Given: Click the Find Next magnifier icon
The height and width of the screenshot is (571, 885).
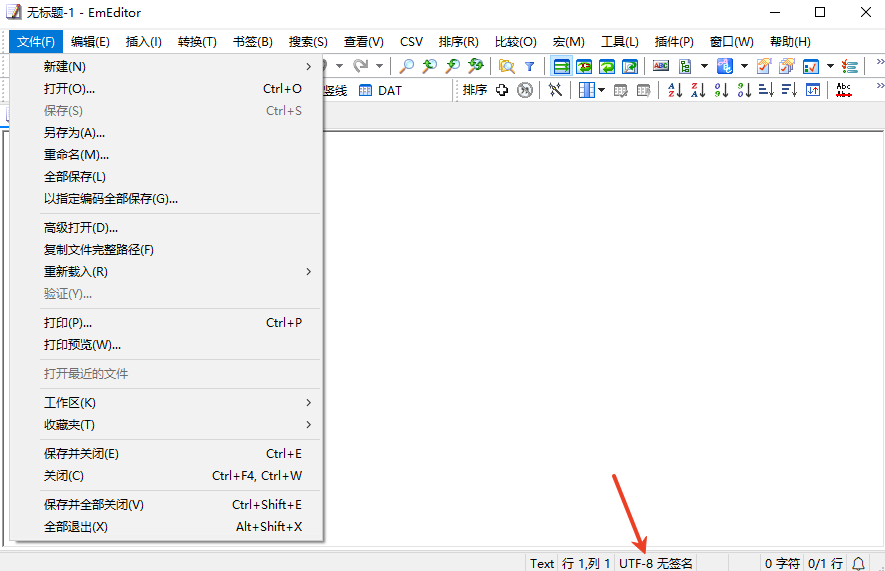Looking at the screenshot, I should point(453,66).
